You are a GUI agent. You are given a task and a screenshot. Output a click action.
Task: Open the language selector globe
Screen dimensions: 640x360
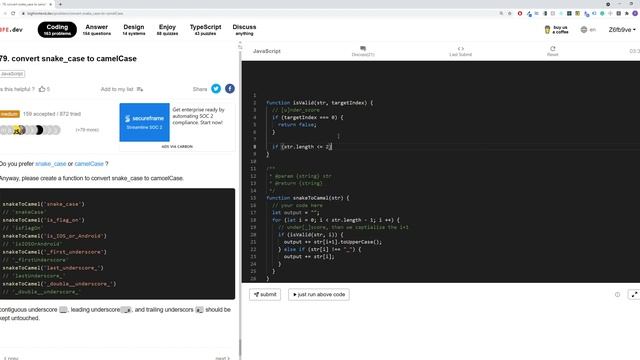pyautogui.click(x=588, y=30)
